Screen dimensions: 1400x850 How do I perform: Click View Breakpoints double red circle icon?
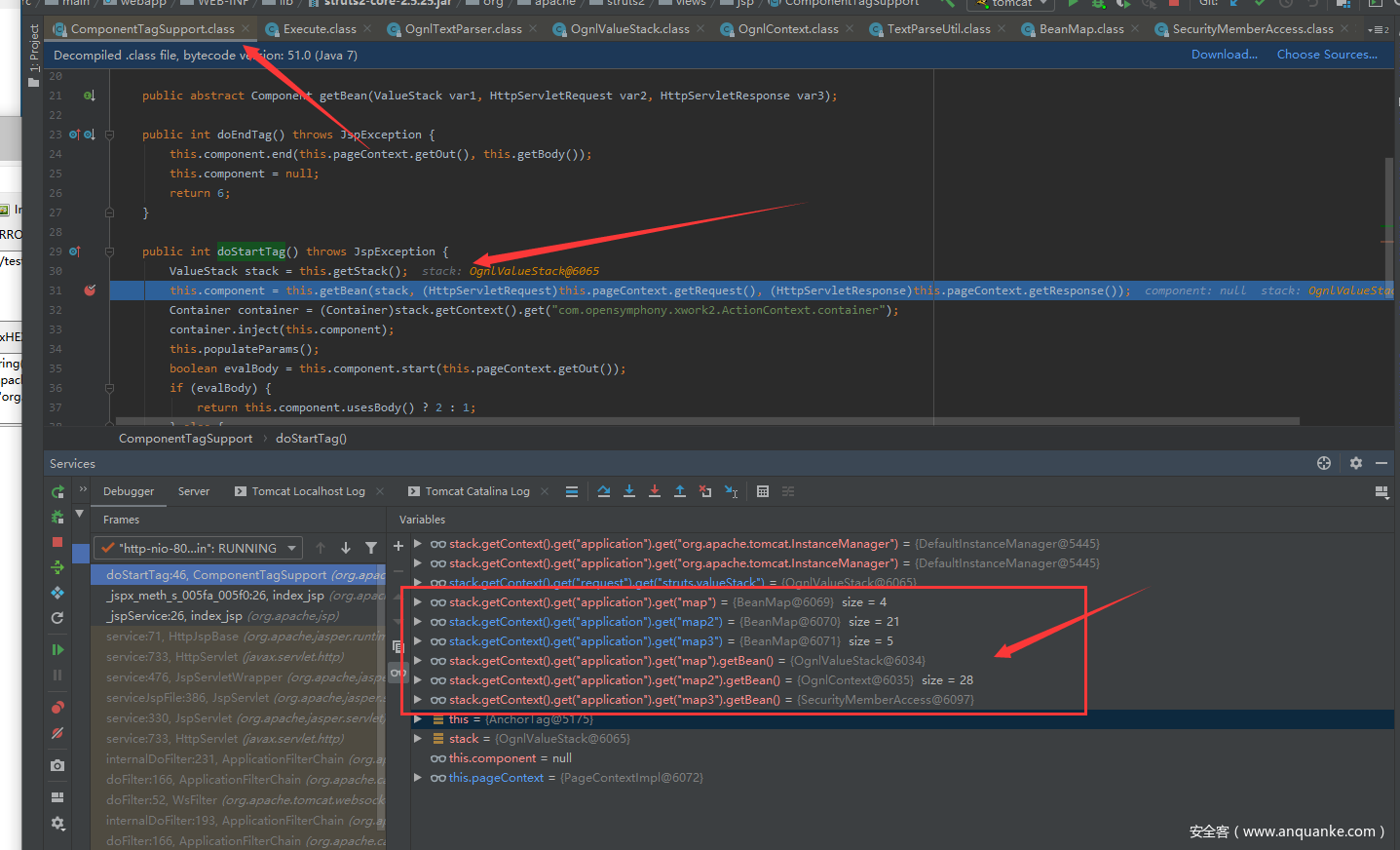57,708
